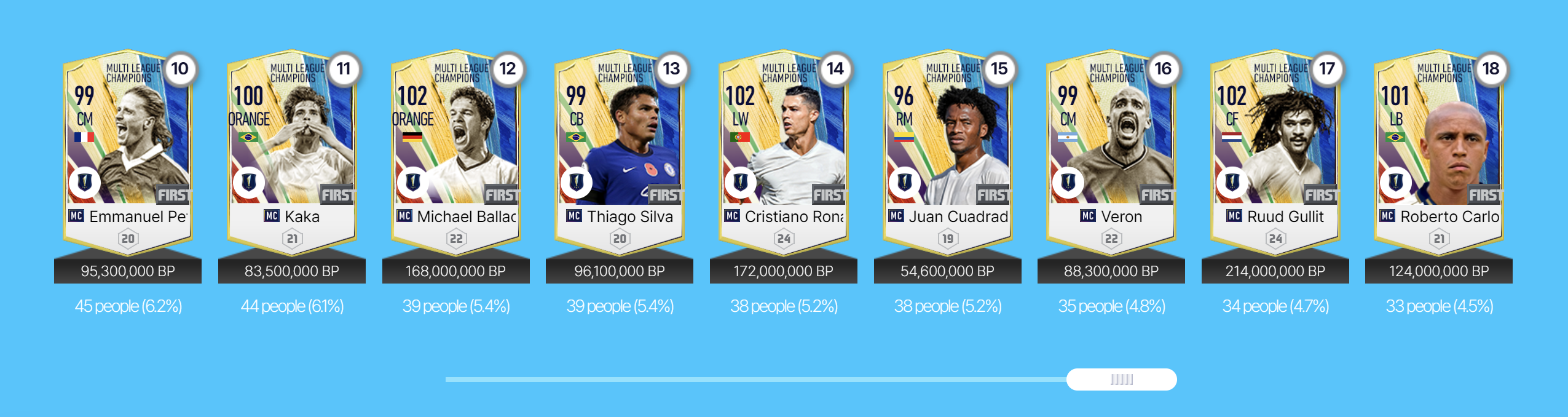
Task: Click Roberto Carlos player name
Action: click(1449, 216)
